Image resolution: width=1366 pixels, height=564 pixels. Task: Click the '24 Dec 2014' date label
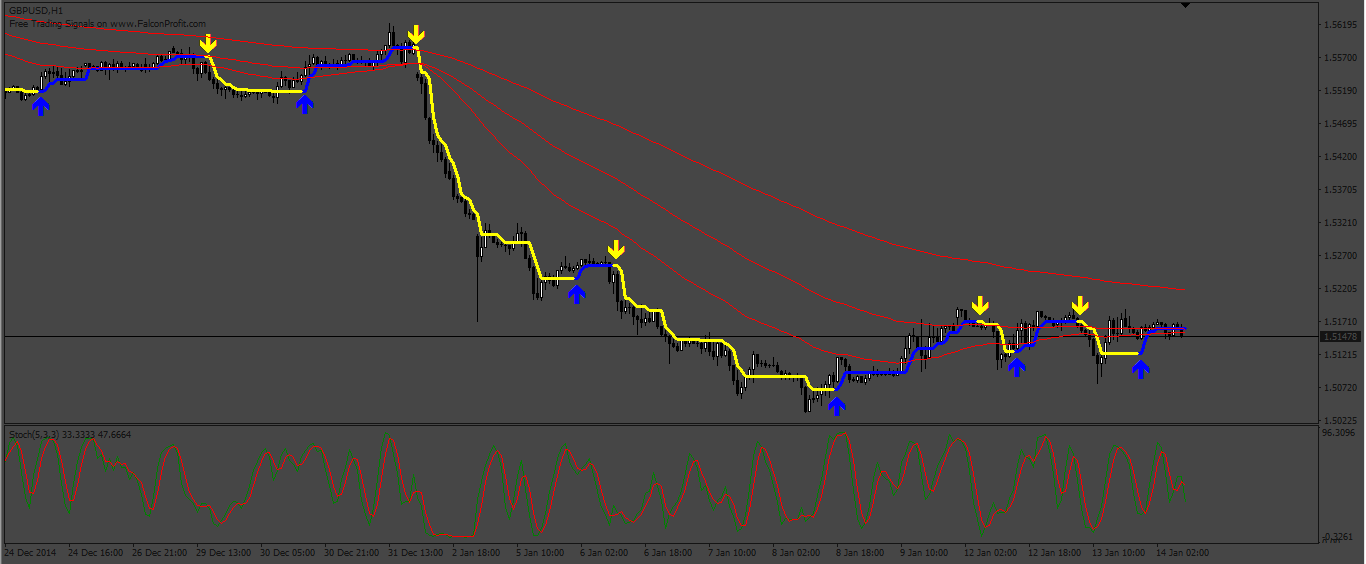(29, 552)
